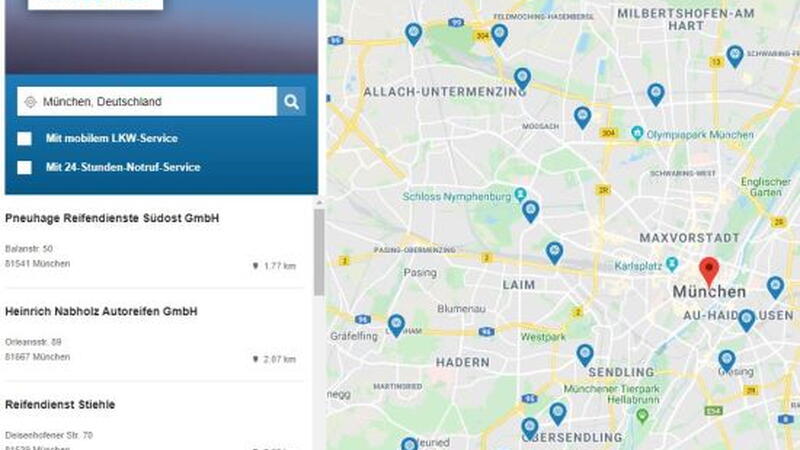Click the red München location pin

[x=709, y=272]
